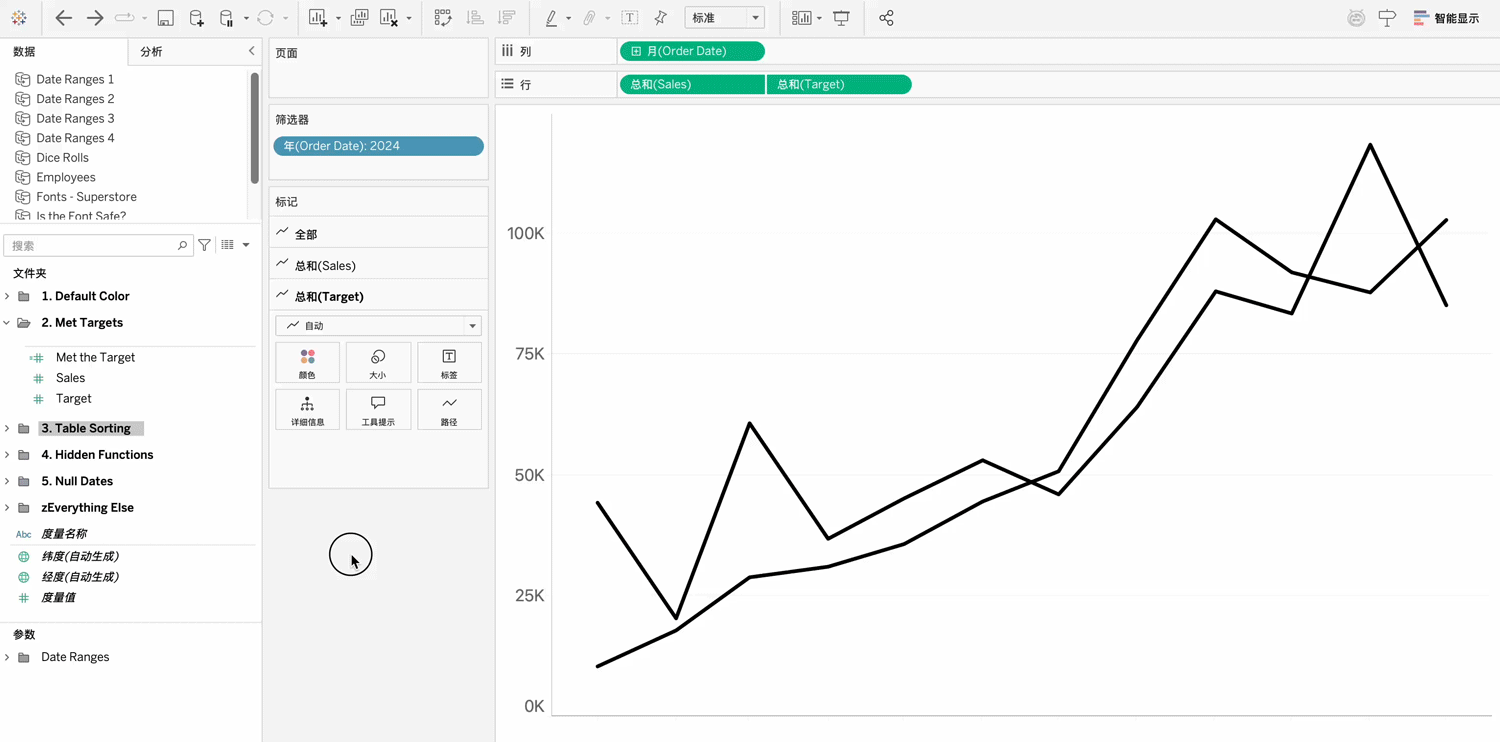Image resolution: width=1500 pixels, height=742 pixels.
Task: Expand the 4. Hidden Functions folder
Action: pos(8,455)
